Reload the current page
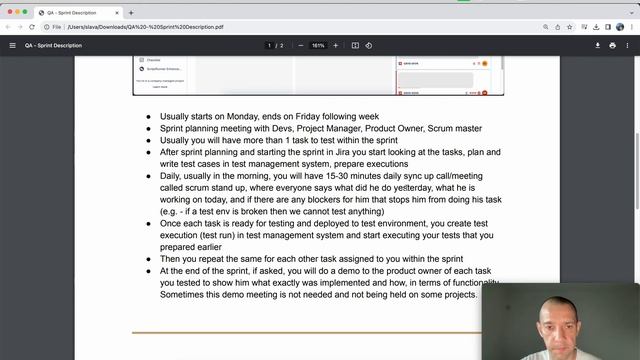The image size is (640, 360). click(32, 27)
